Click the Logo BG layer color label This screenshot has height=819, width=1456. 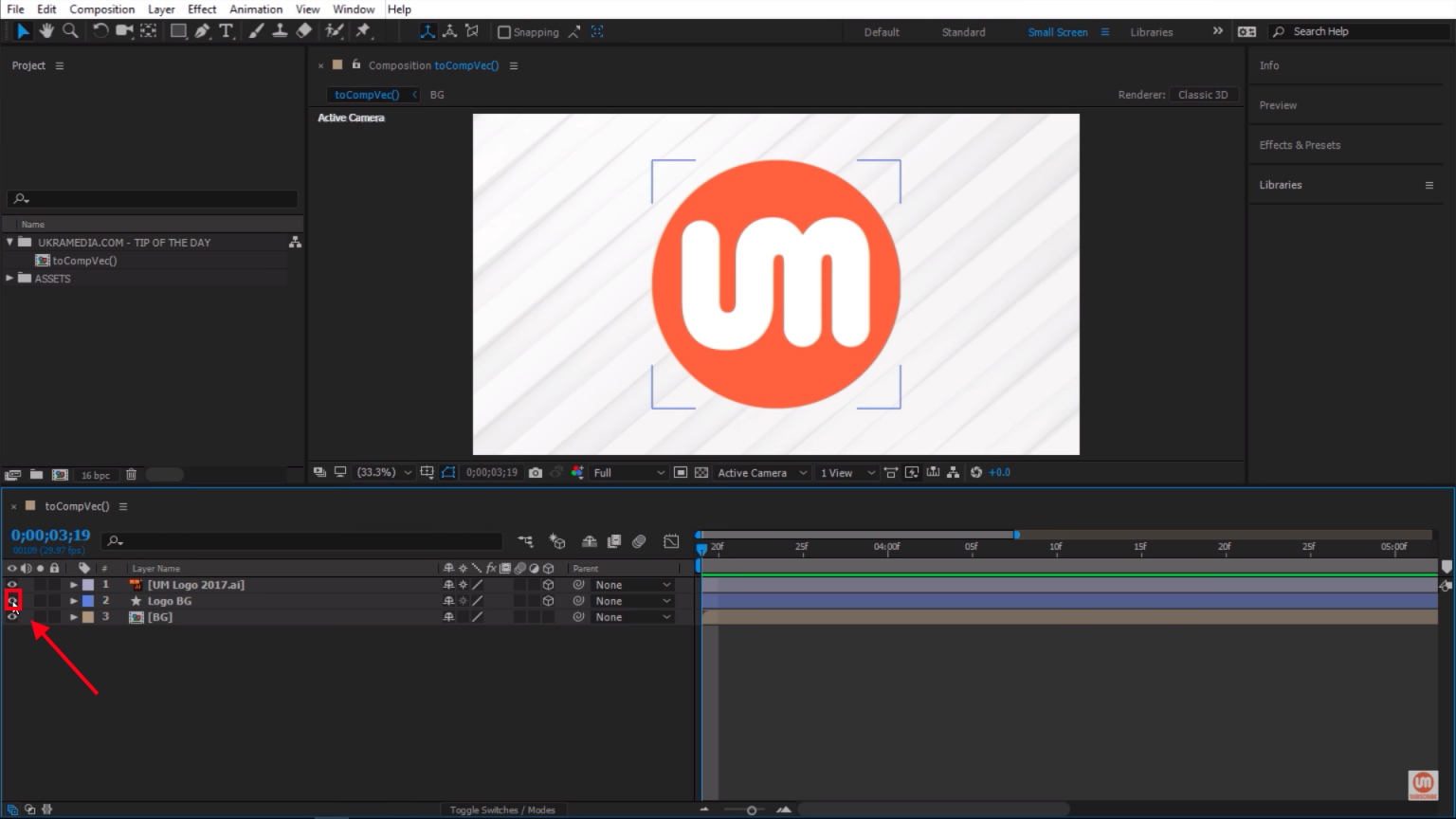pyautogui.click(x=88, y=601)
